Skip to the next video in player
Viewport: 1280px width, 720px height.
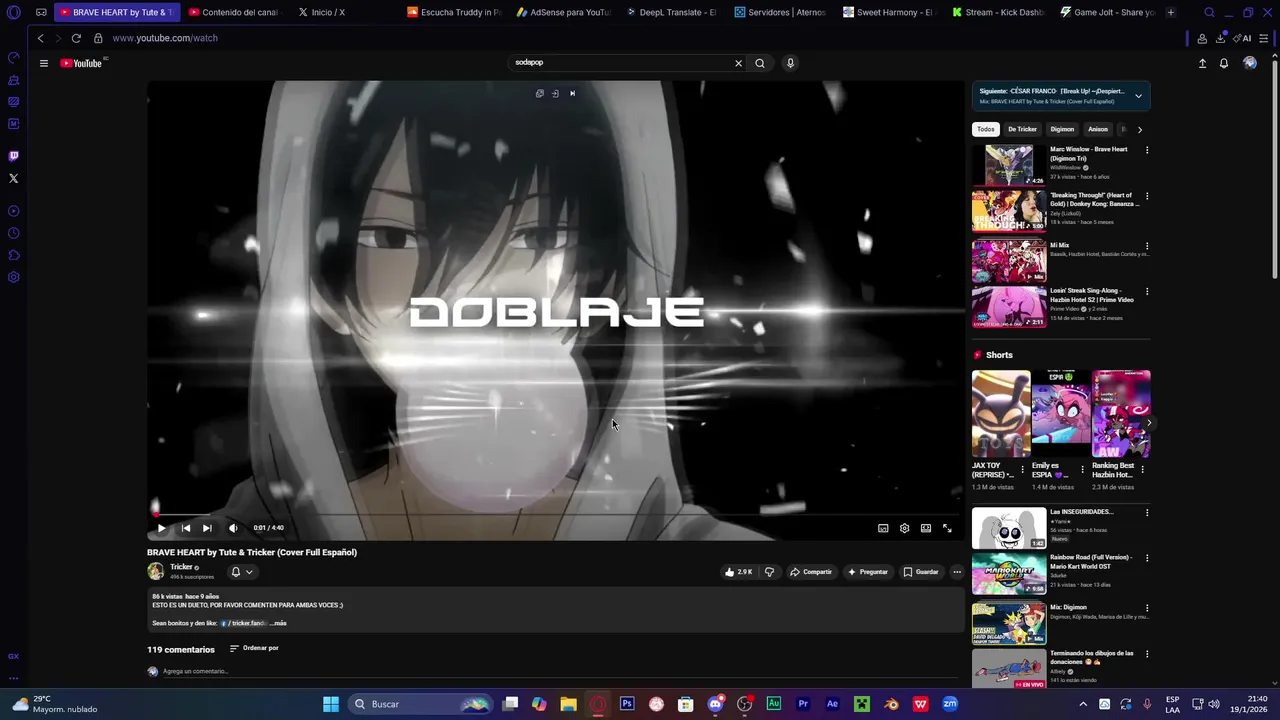point(207,528)
